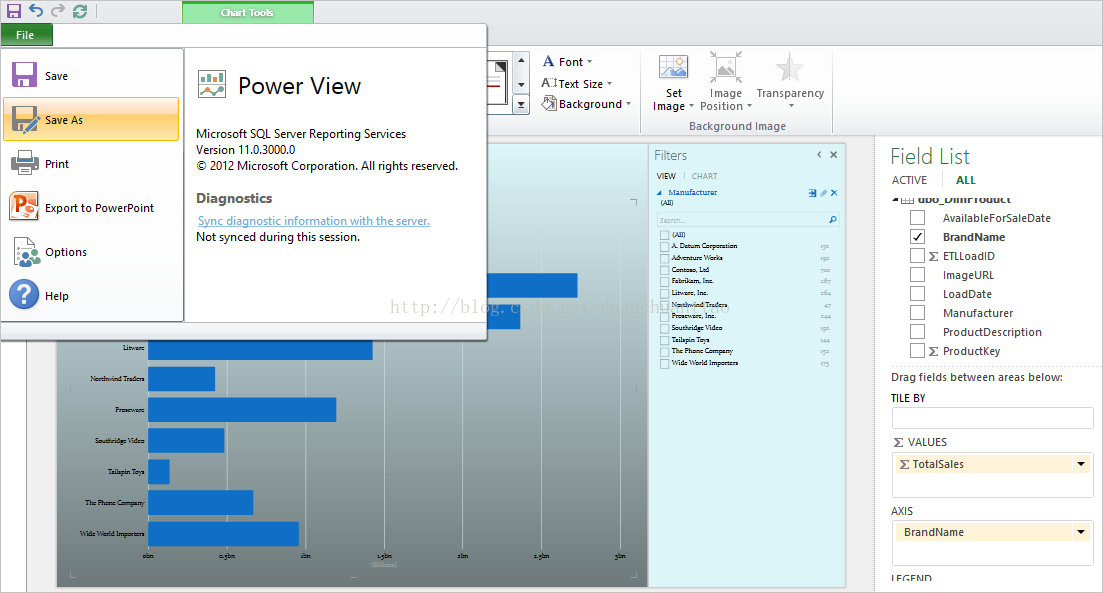
Task: Click the Text Size icon
Action: [549, 83]
